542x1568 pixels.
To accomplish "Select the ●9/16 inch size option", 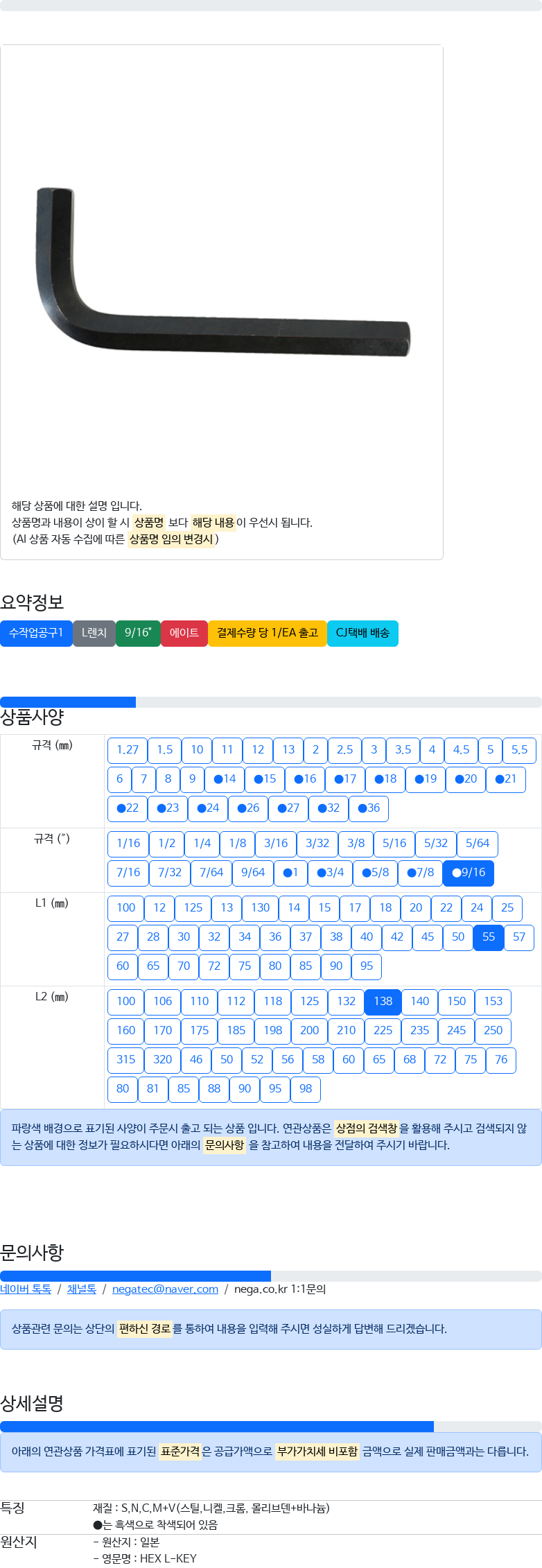I will click(469, 873).
